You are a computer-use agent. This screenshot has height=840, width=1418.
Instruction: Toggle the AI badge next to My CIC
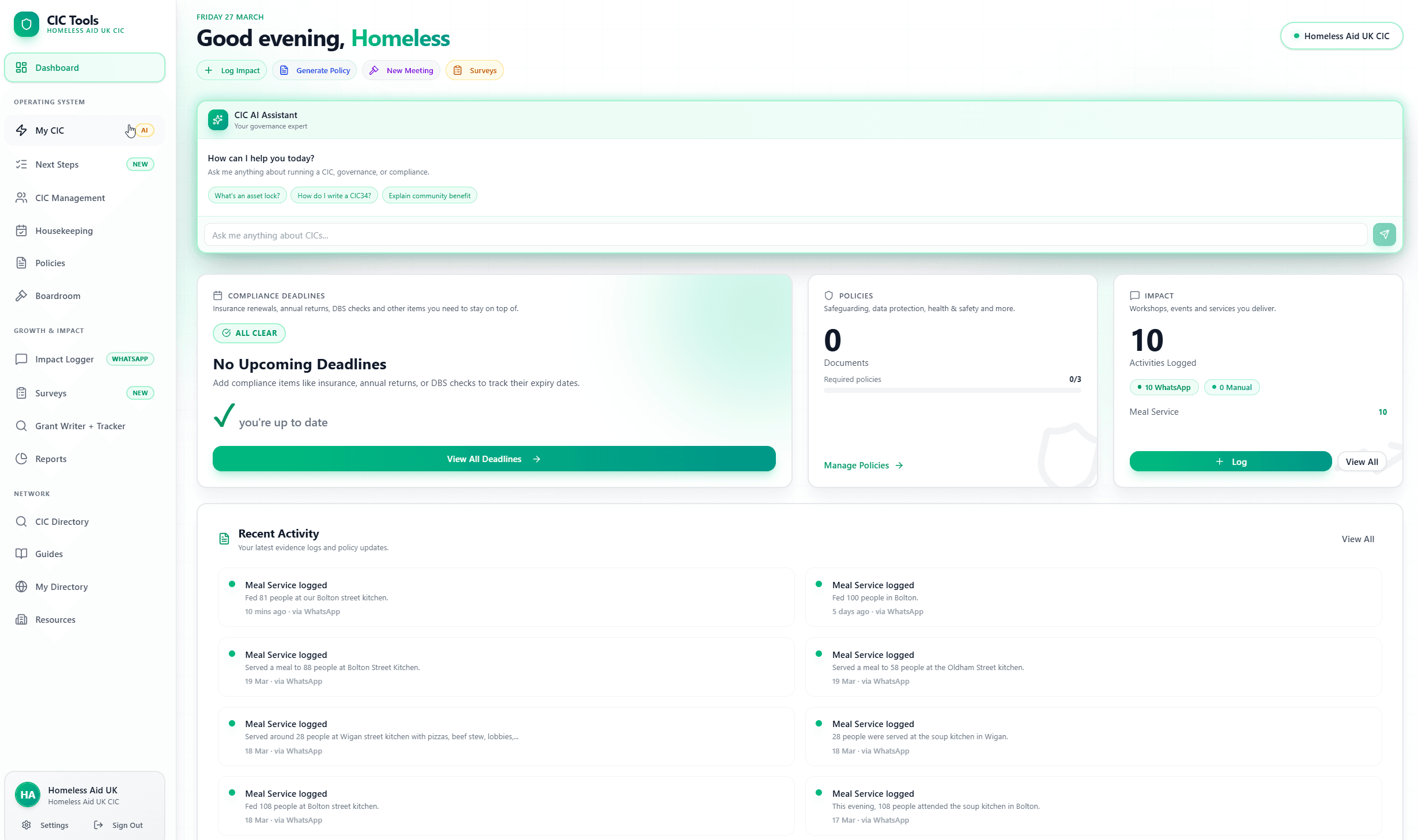145,130
